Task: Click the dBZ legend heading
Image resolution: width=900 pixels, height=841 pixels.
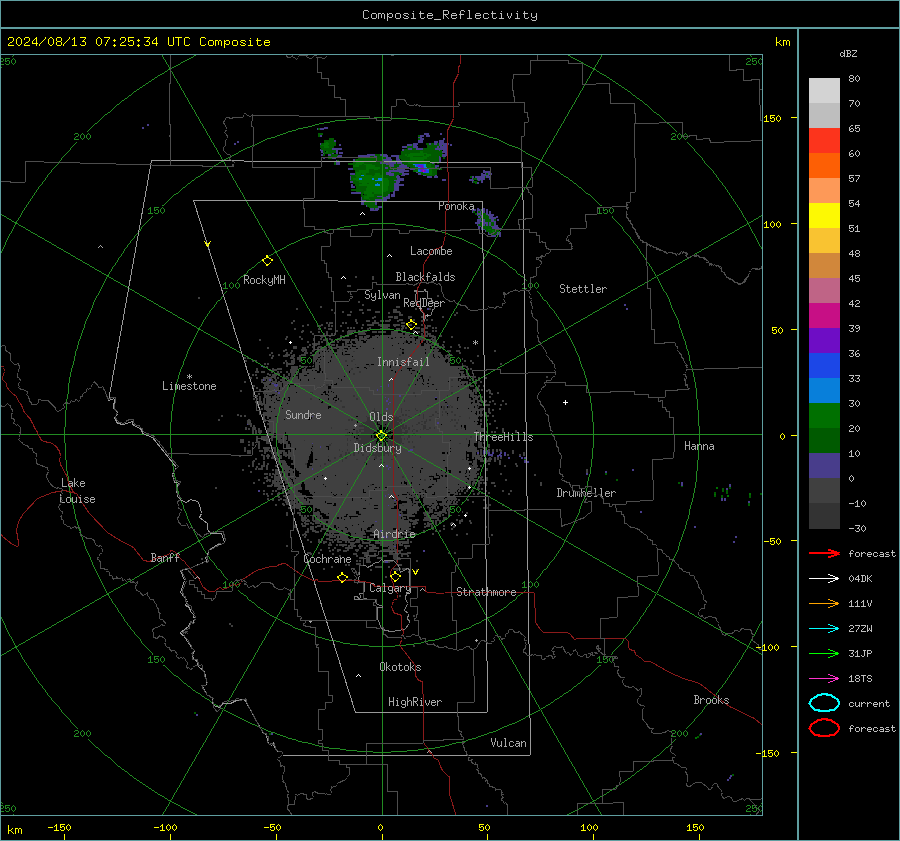Action: pos(848,54)
